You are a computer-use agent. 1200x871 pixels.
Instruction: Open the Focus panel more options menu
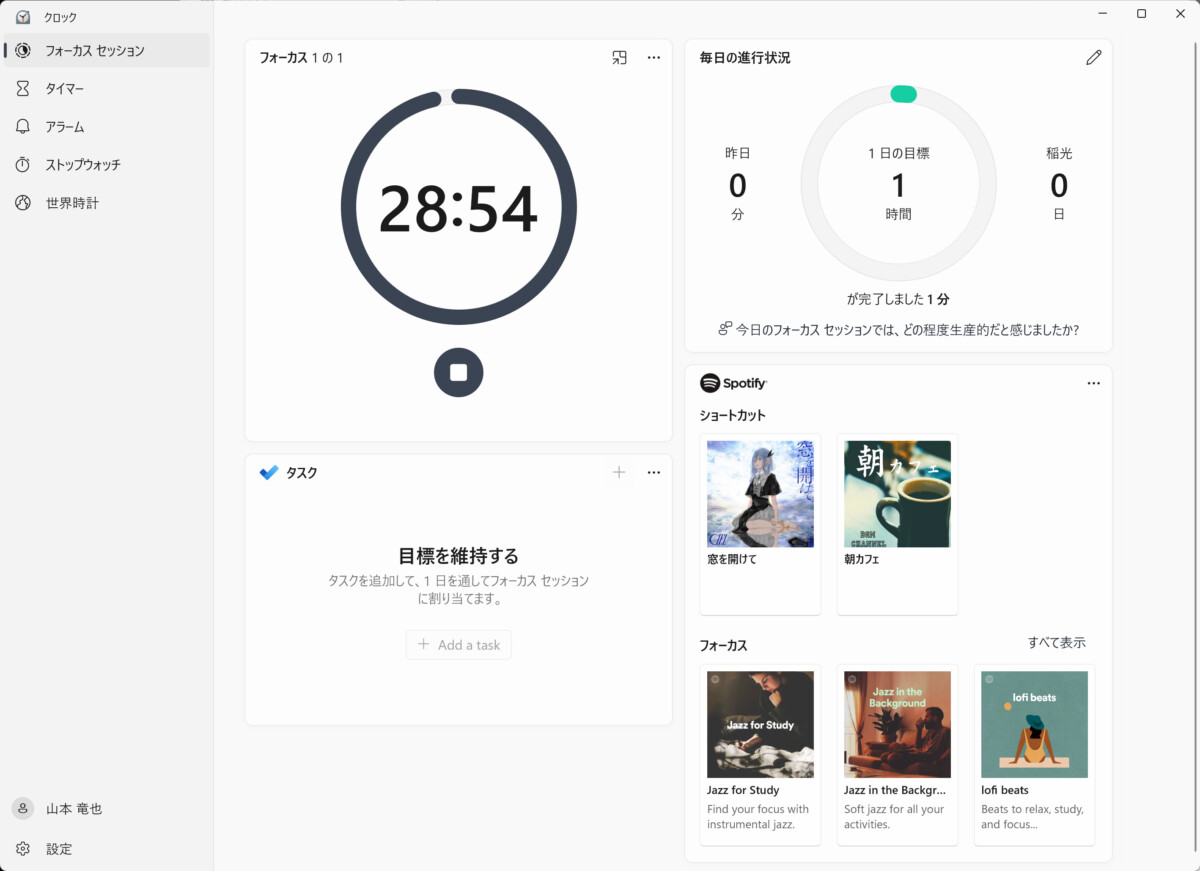pyautogui.click(x=654, y=58)
